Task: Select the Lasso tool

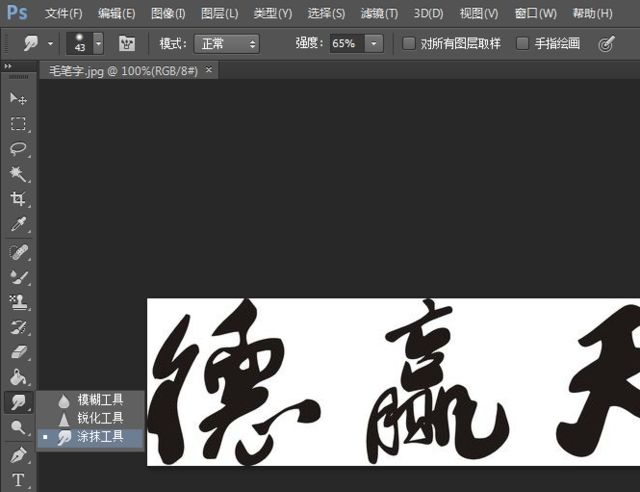Action: (18, 149)
